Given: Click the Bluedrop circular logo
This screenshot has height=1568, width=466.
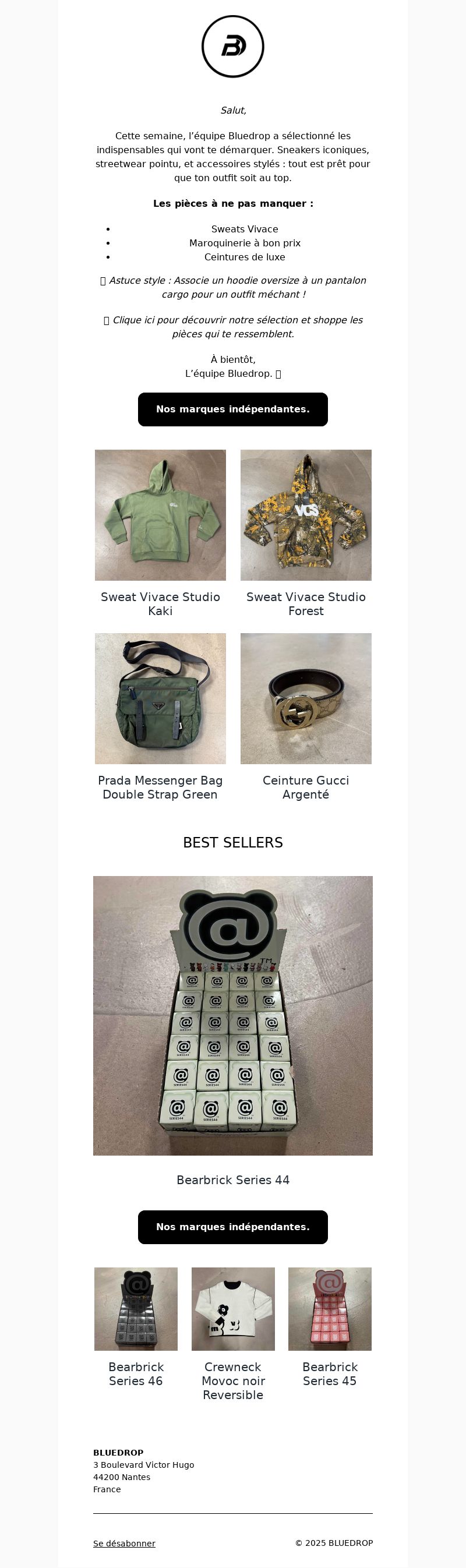Looking at the screenshot, I should [x=233, y=47].
